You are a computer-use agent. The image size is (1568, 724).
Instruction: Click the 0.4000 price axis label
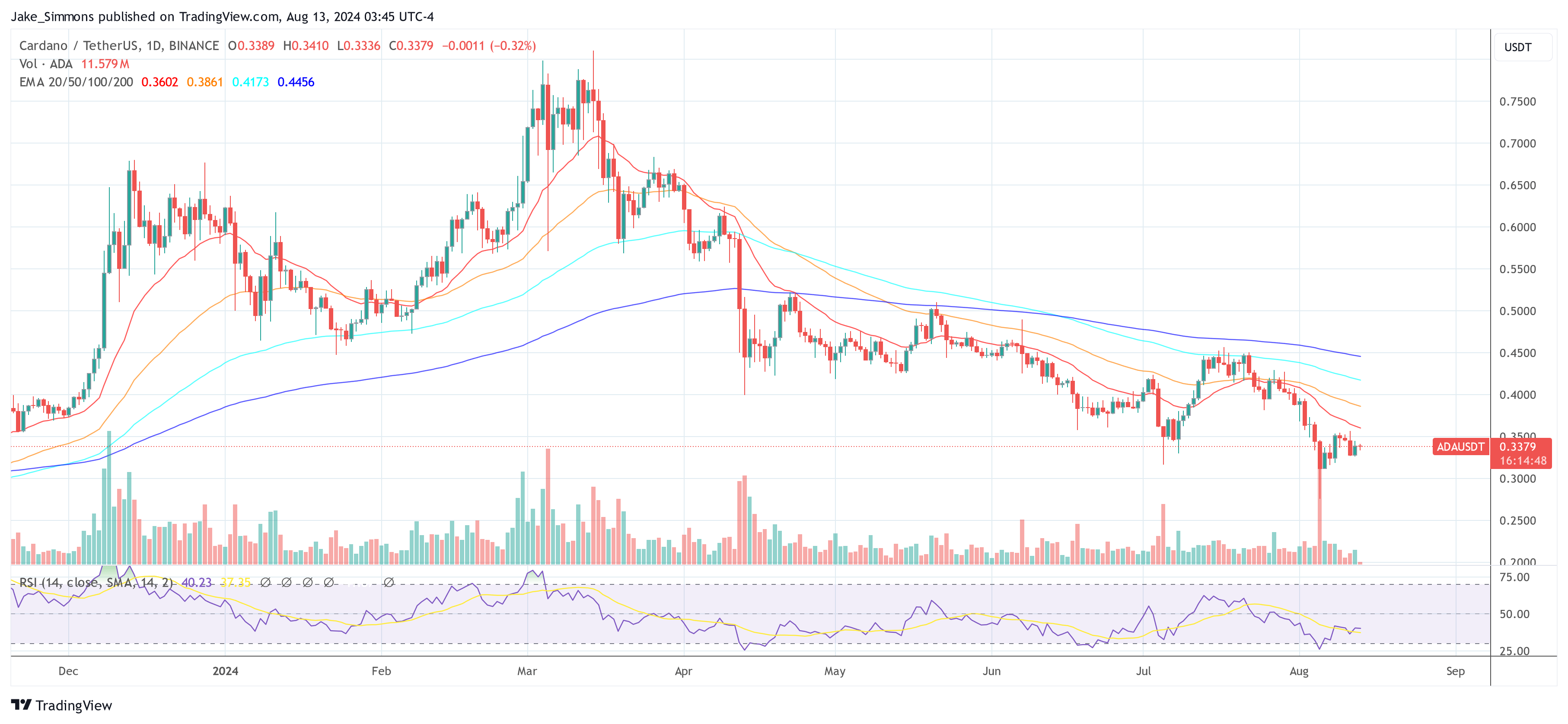pyautogui.click(x=1517, y=395)
